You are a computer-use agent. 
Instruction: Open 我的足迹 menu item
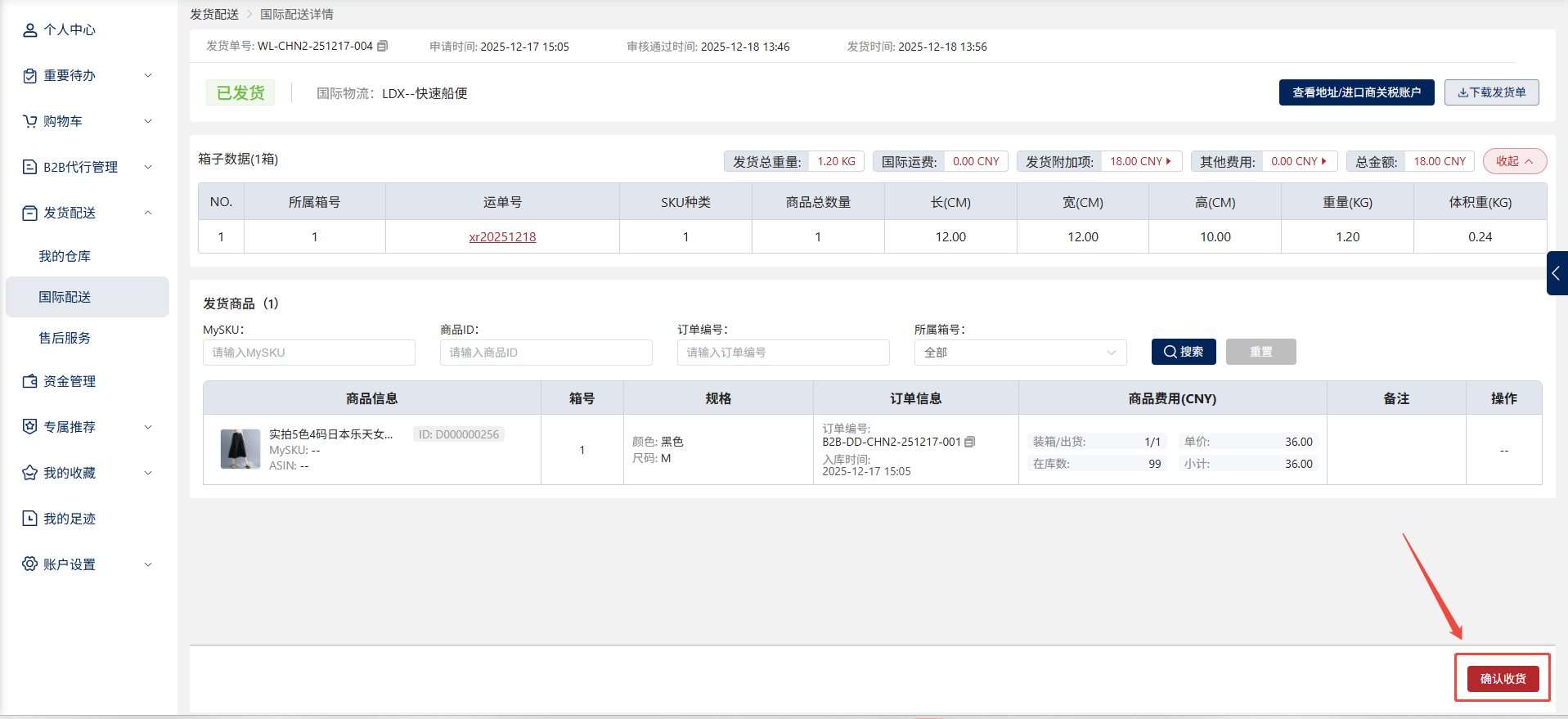coord(70,519)
